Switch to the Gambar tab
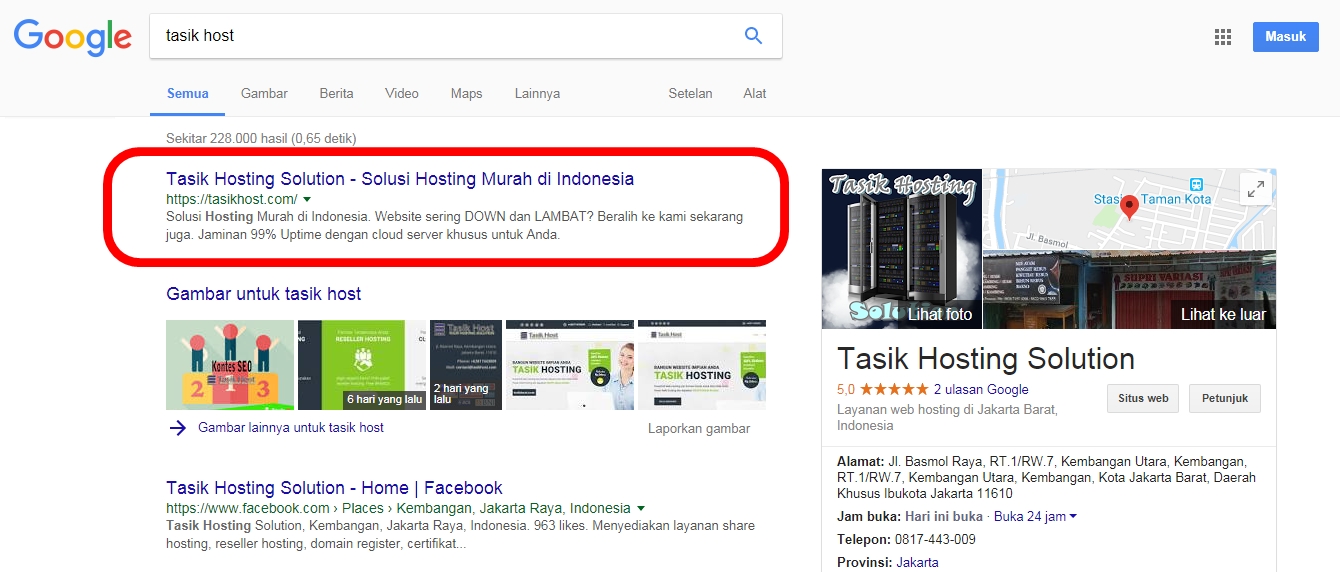The width and height of the screenshot is (1340, 572). pyautogui.click(x=264, y=93)
